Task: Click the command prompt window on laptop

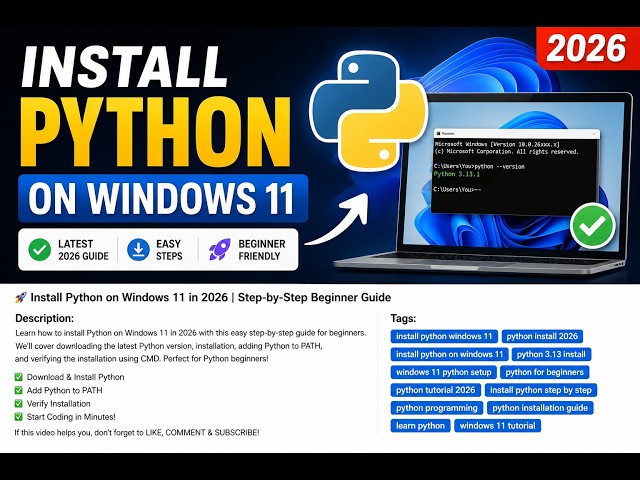Action: [x=516, y=171]
